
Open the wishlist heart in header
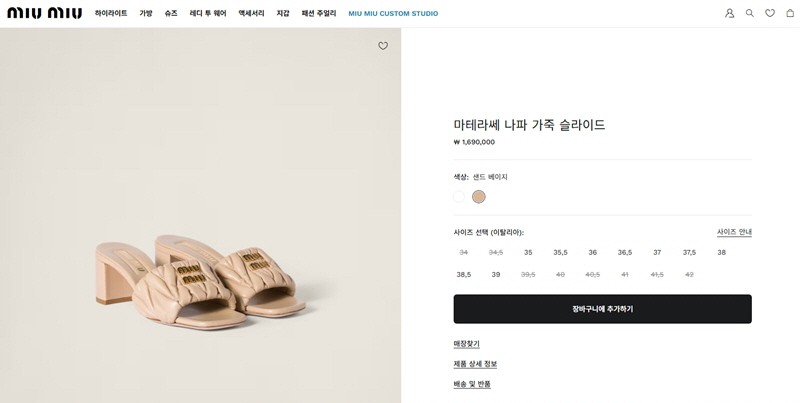(770, 13)
